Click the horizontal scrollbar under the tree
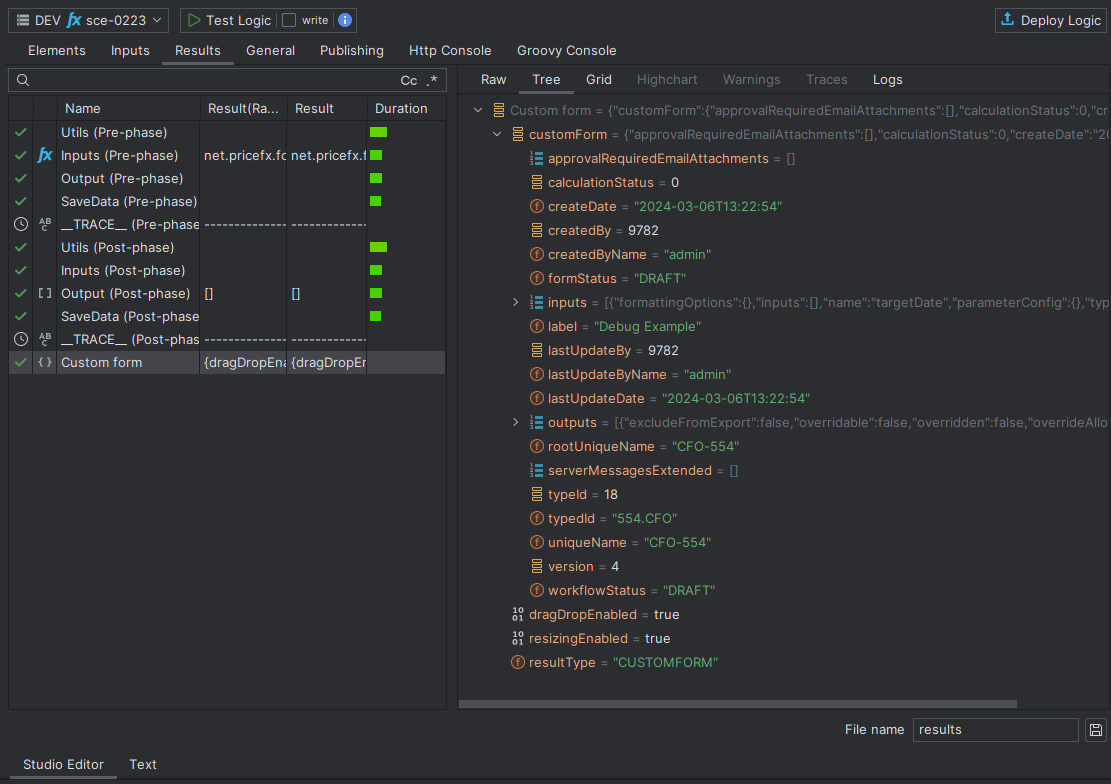The height and width of the screenshot is (784, 1111). click(738, 704)
